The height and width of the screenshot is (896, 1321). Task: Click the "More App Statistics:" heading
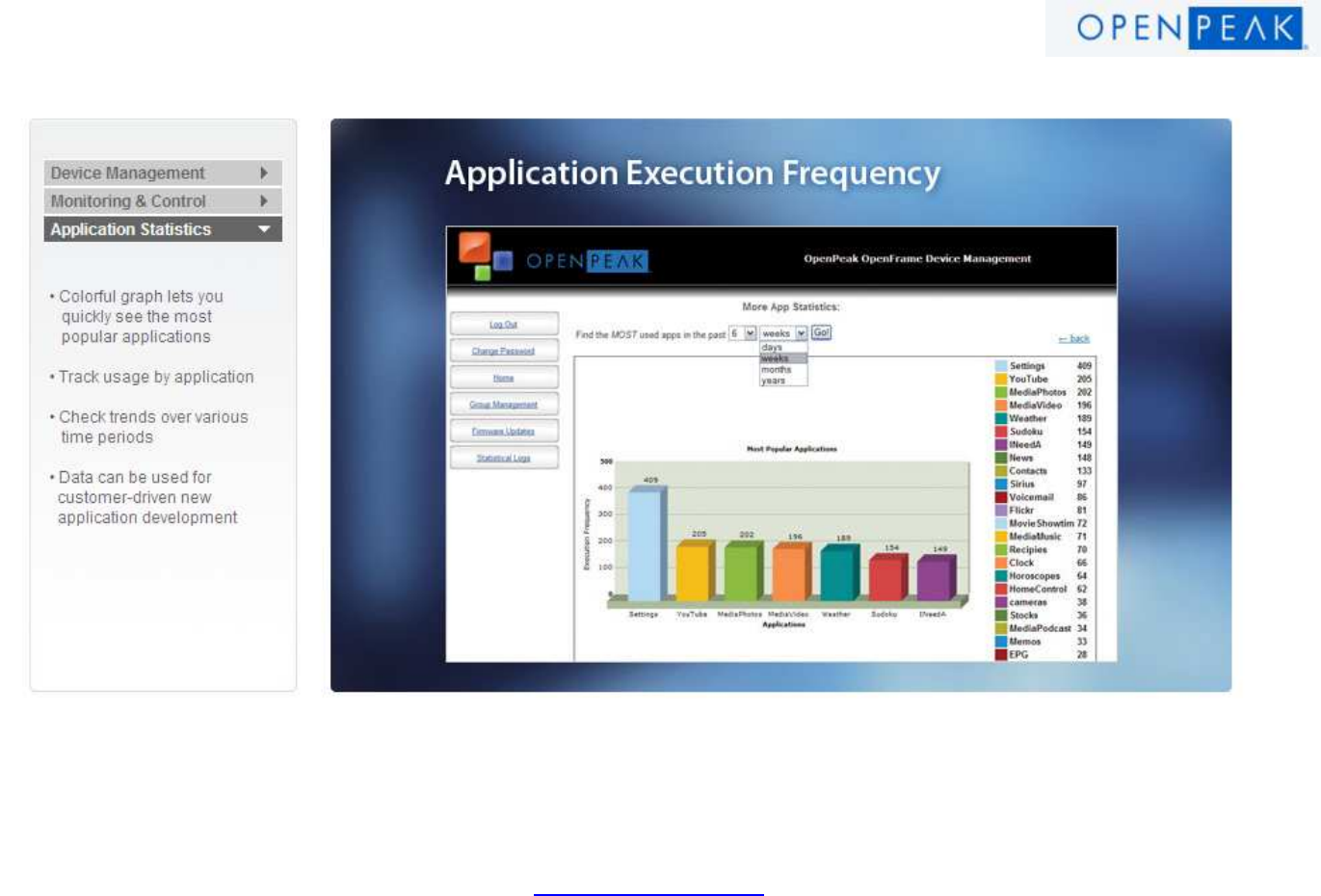791,307
